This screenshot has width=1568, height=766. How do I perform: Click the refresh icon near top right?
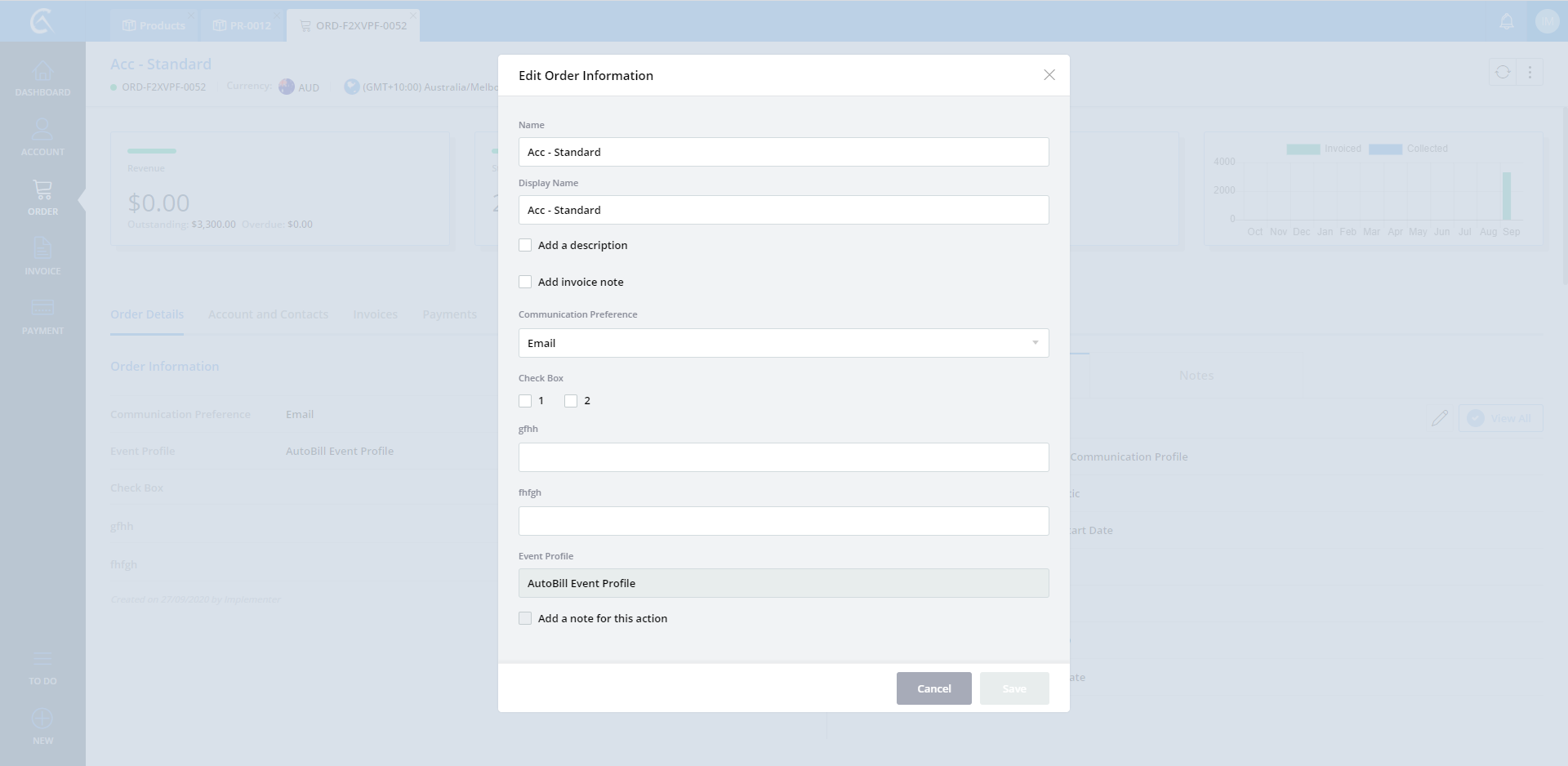pyautogui.click(x=1503, y=72)
